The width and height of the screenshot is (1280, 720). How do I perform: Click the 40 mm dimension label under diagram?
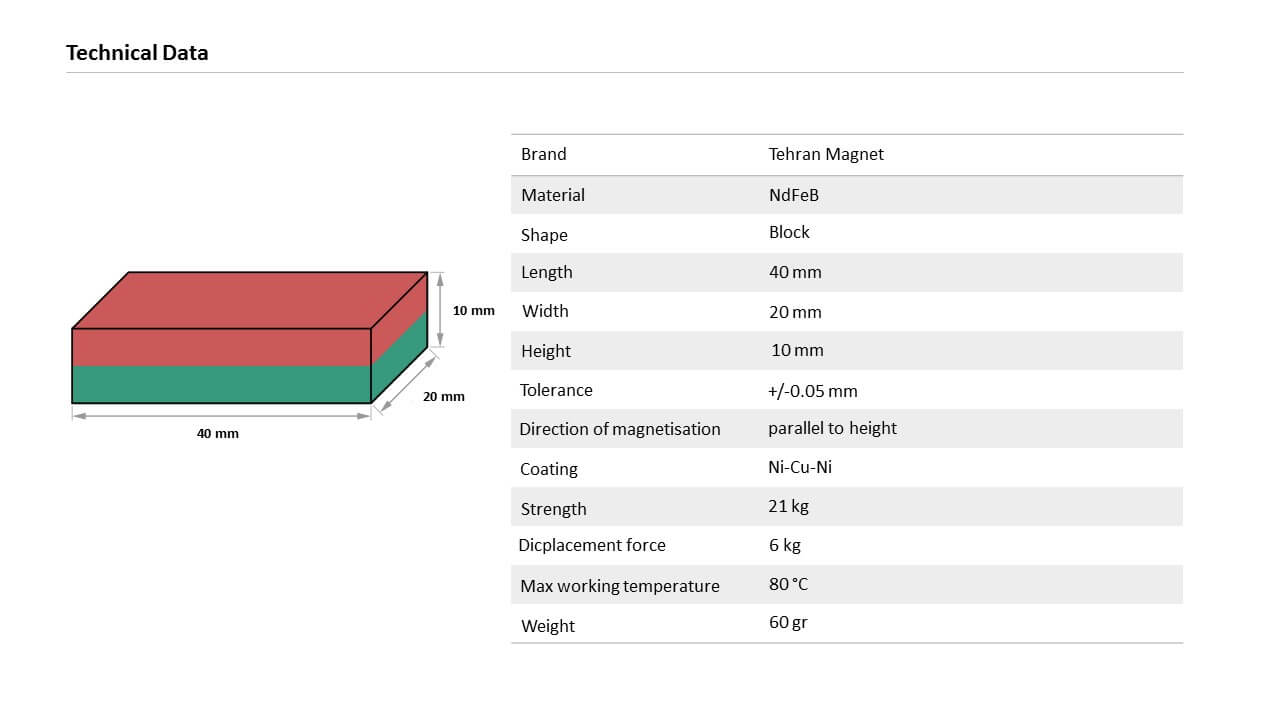click(218, 433)
